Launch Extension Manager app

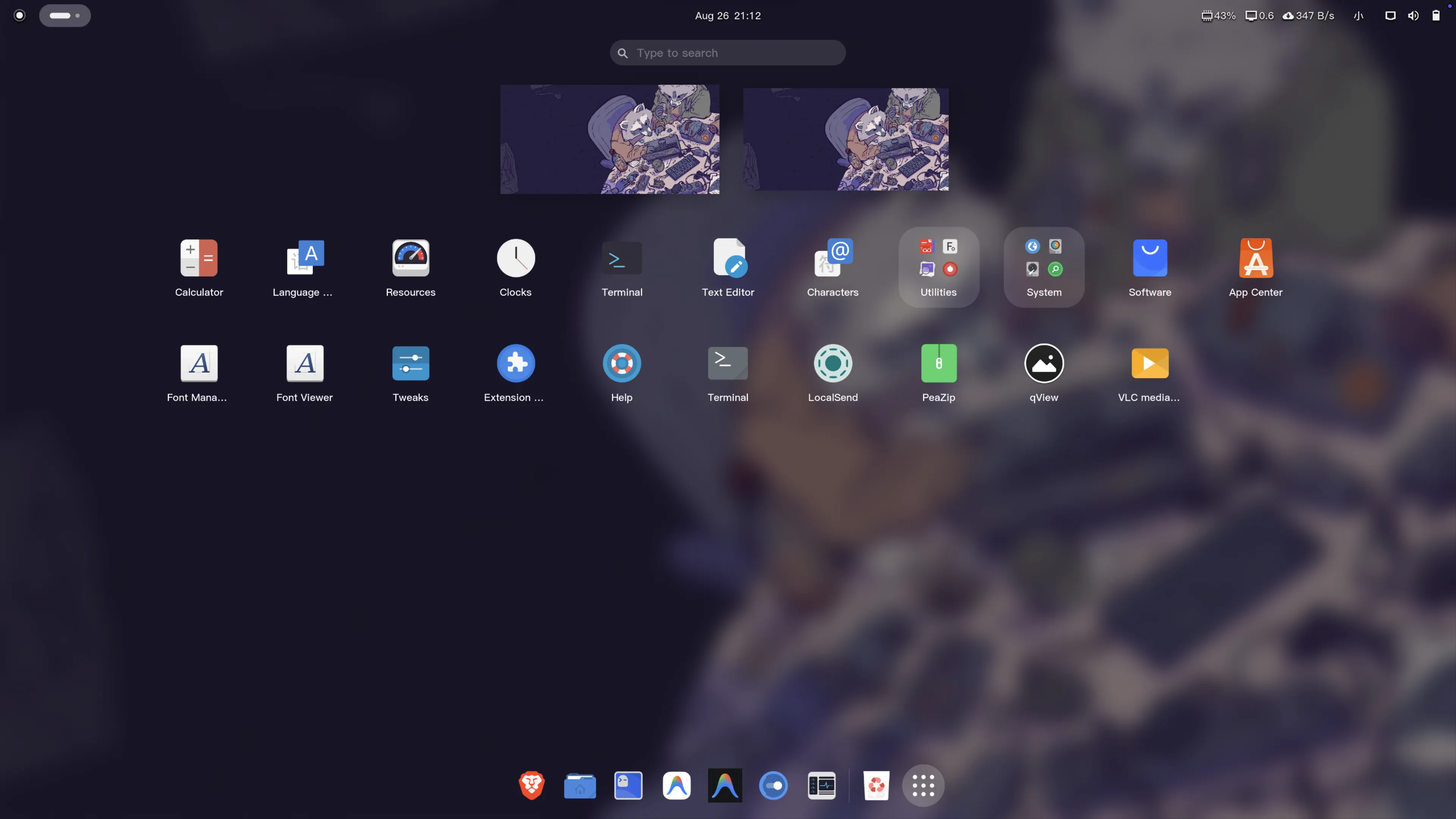pyautogui.click(x=516, y=363)
